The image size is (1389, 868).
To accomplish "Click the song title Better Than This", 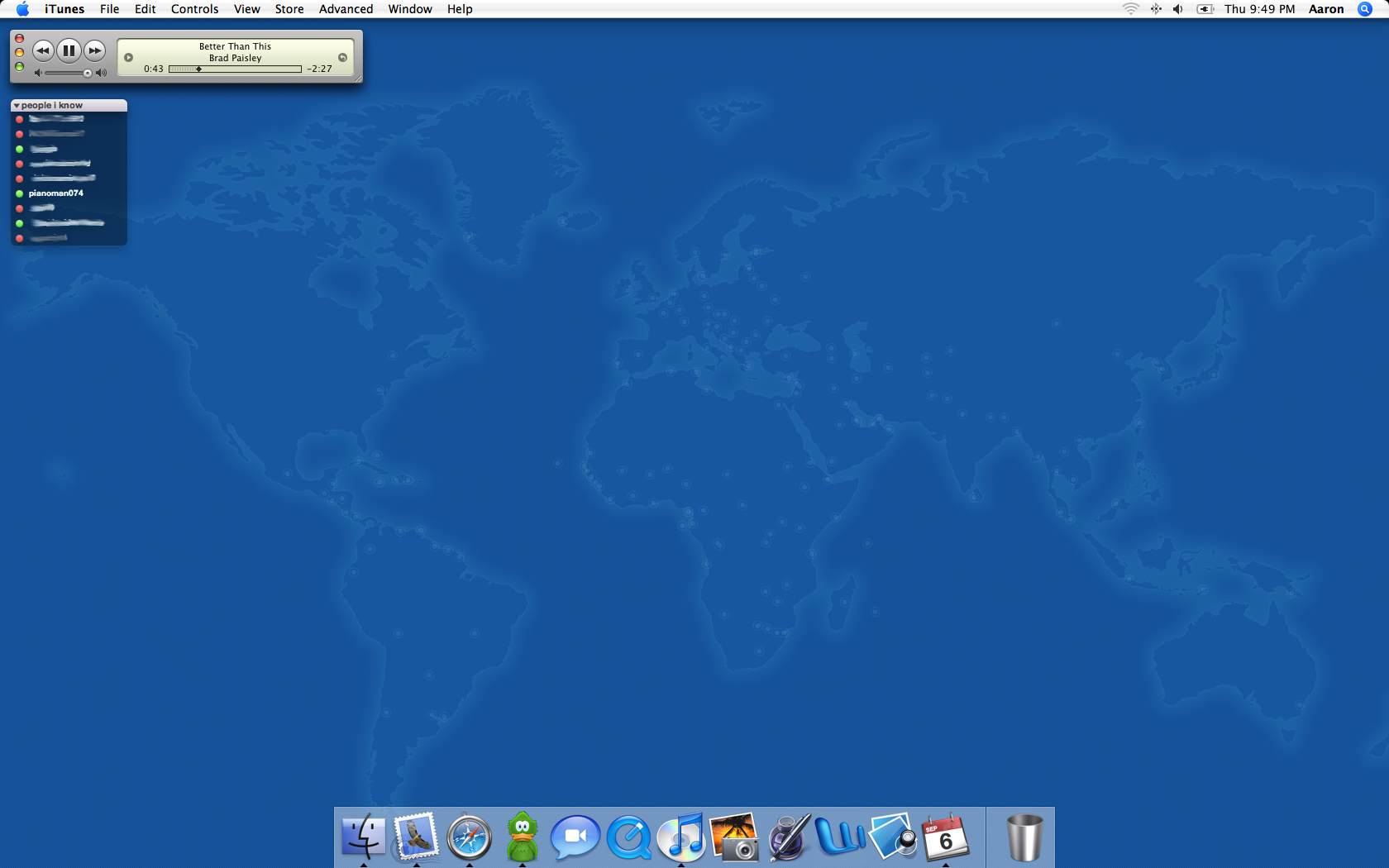I will tap(235, 46).
